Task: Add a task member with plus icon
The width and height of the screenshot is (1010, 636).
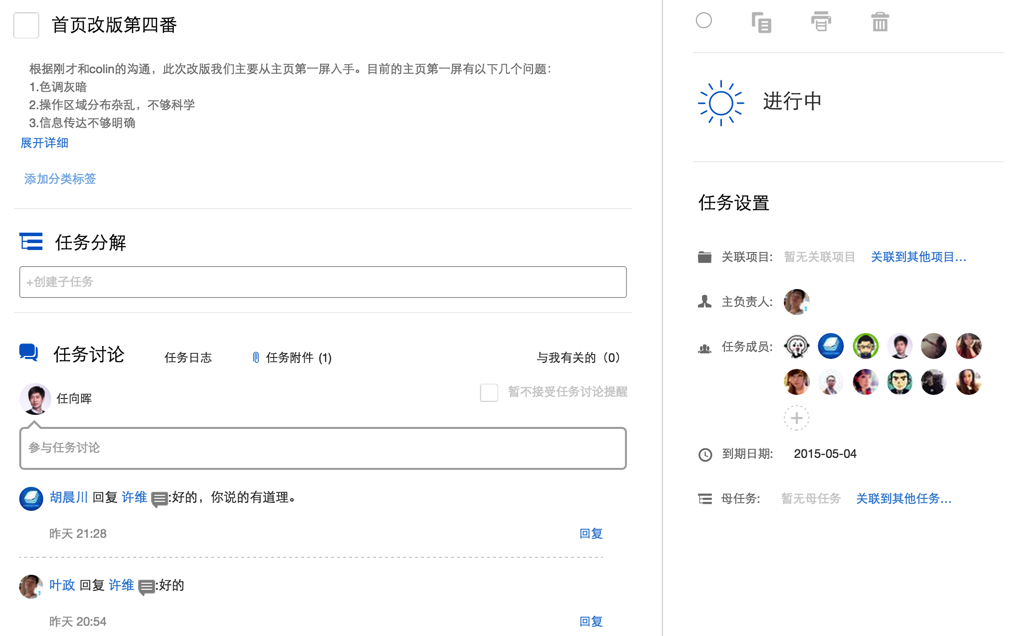Action: pos(796,418)
